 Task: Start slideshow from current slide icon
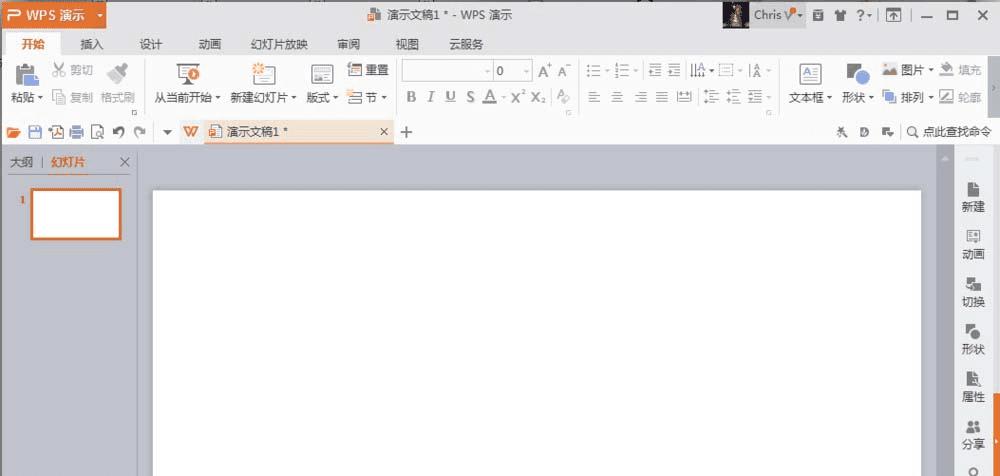pos(188,74)
